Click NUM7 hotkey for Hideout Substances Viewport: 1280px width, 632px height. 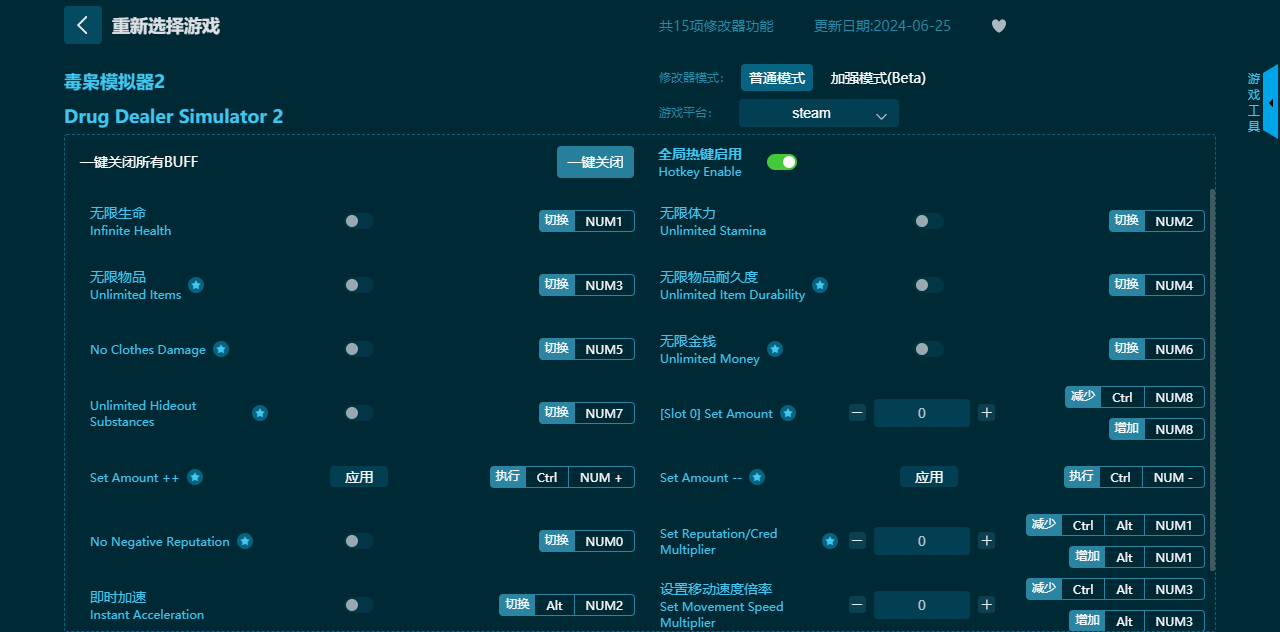[x=587, y=413]
